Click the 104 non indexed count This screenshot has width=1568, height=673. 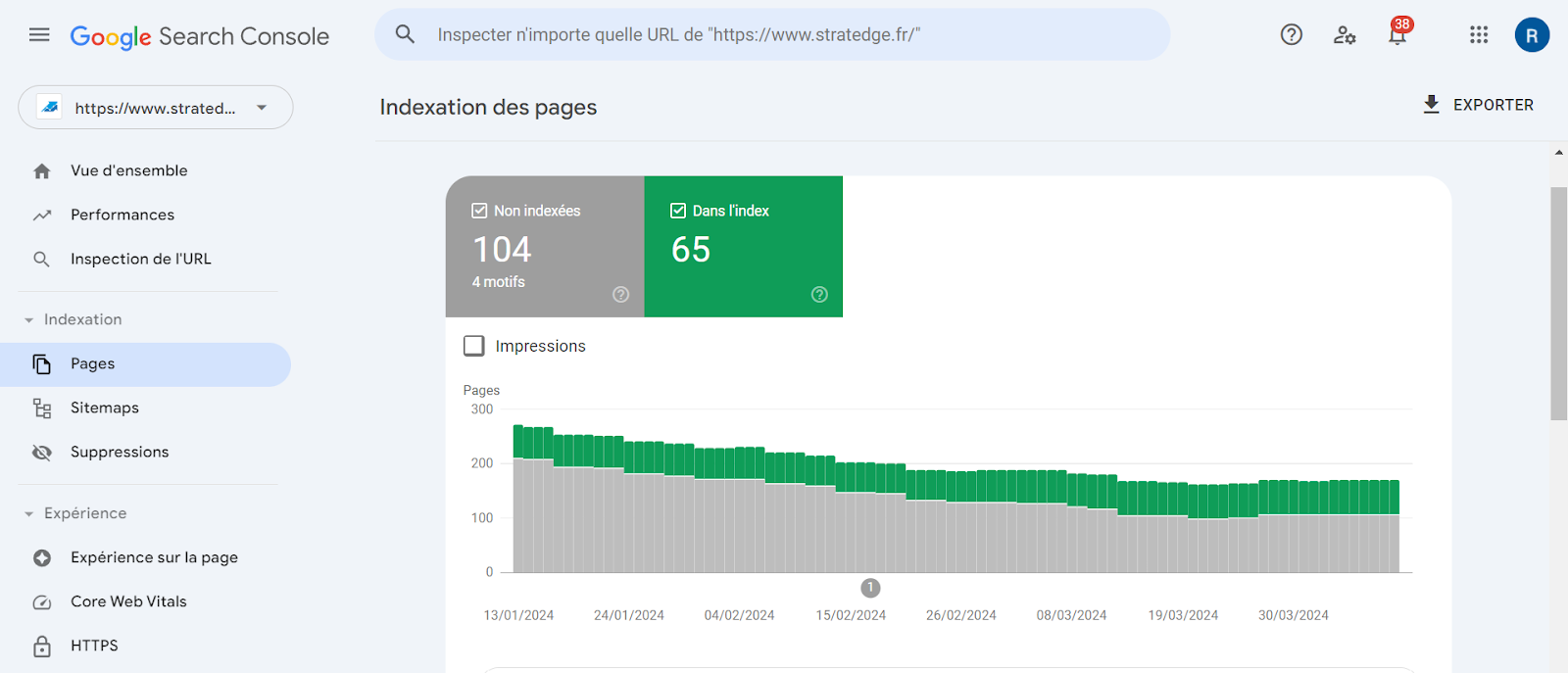click(x=502, y=250)
